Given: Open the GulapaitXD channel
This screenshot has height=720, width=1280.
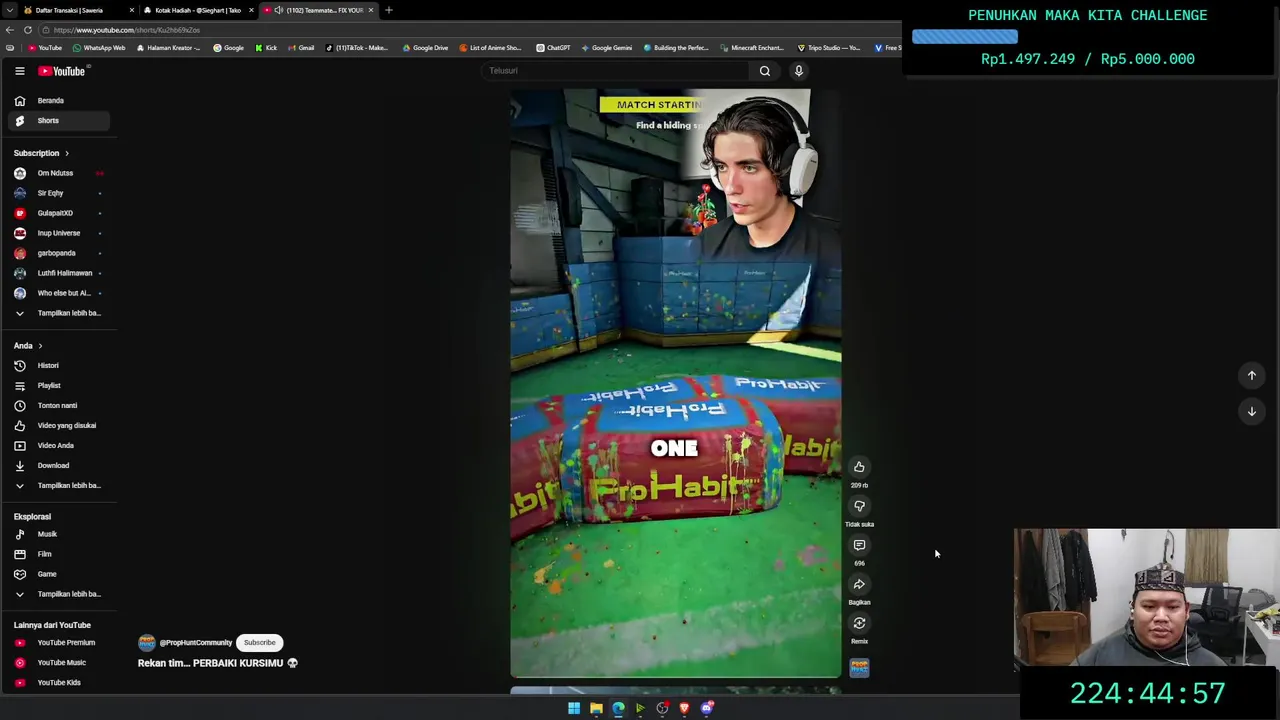Looking at the screenshot, I should [x=59, y=213].
